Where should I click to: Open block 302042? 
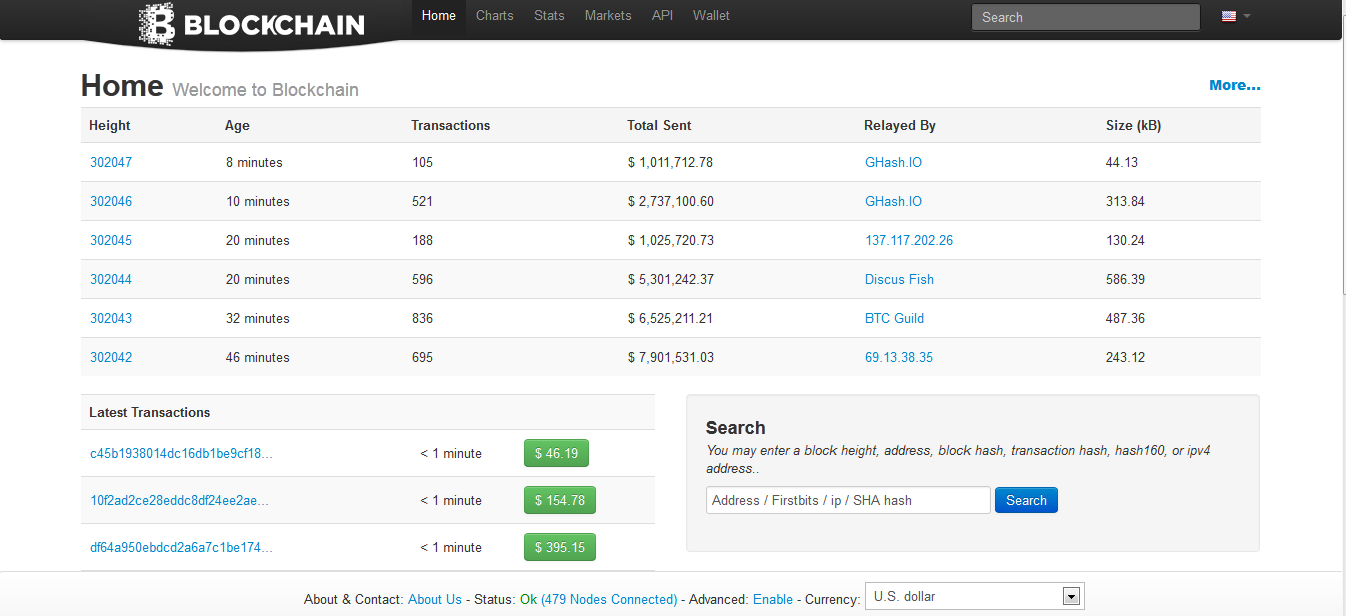111,357
